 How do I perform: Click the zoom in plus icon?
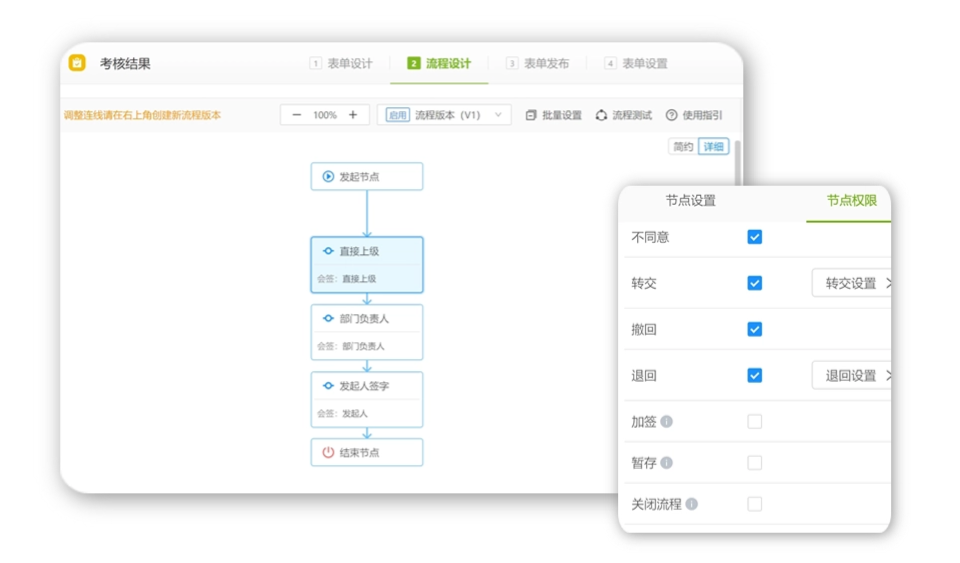pyautogui.click(x=353, y=115)
